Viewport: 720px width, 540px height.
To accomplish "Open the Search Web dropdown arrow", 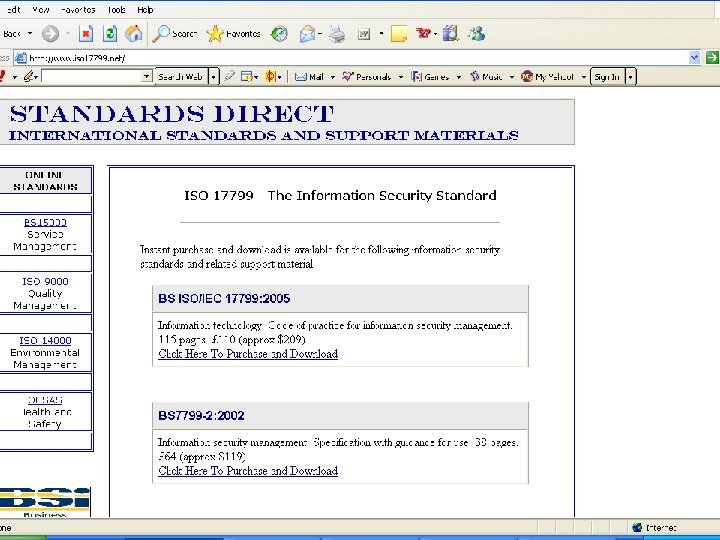I will 214,77.
